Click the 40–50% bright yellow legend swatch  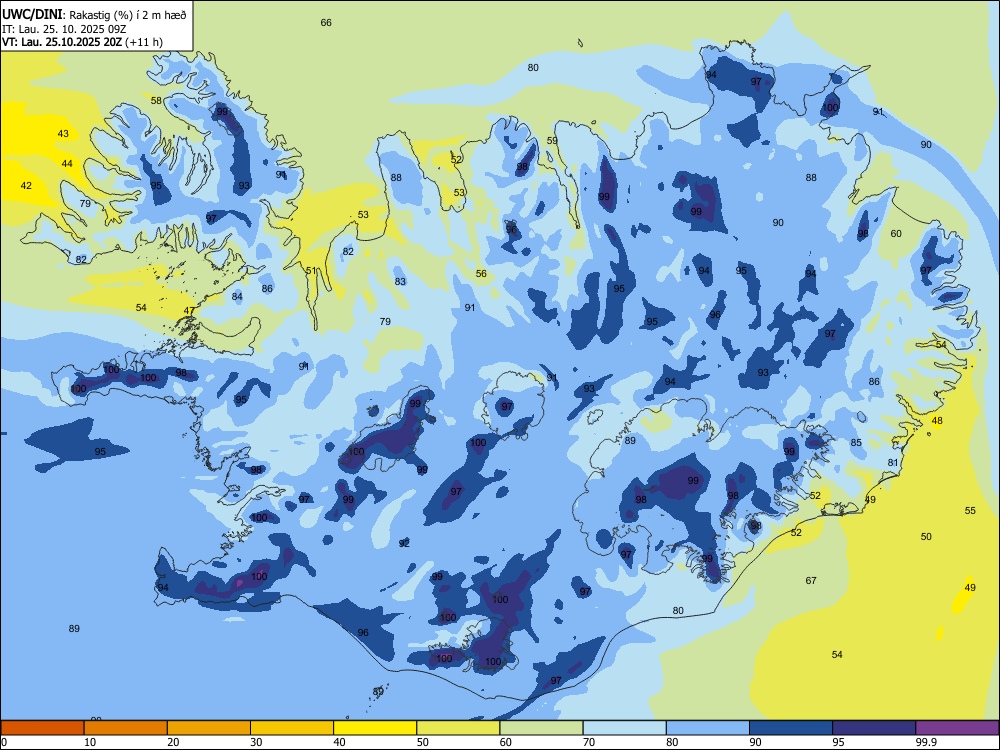375,728
